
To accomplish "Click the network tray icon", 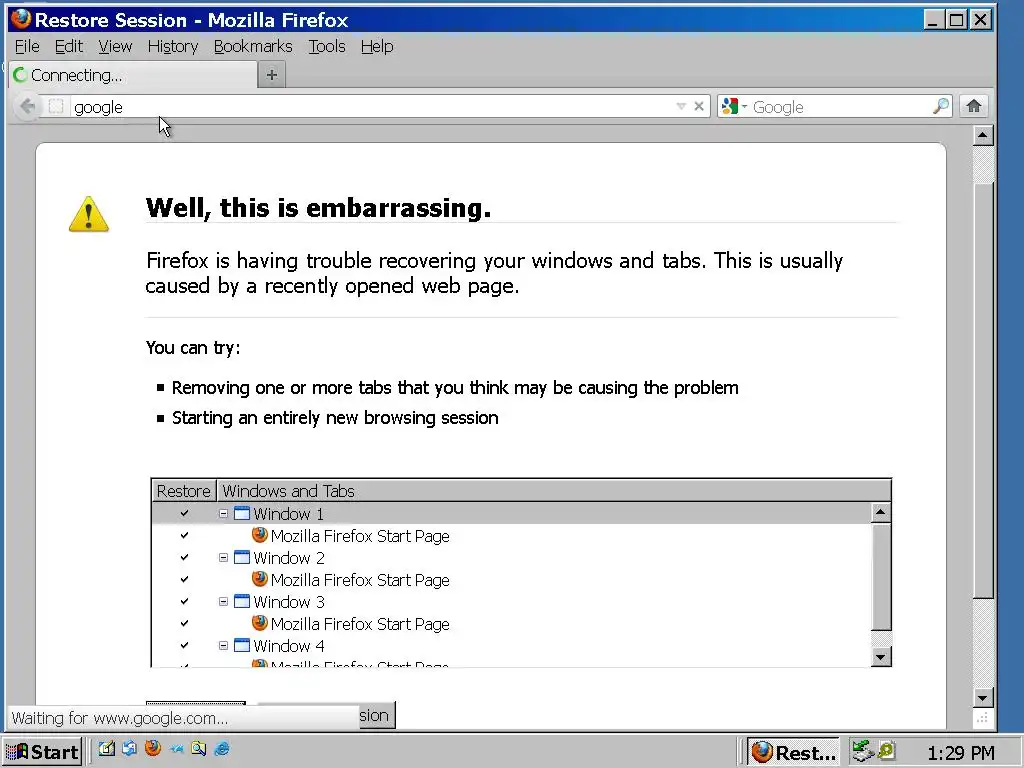I will pos(863,751).
